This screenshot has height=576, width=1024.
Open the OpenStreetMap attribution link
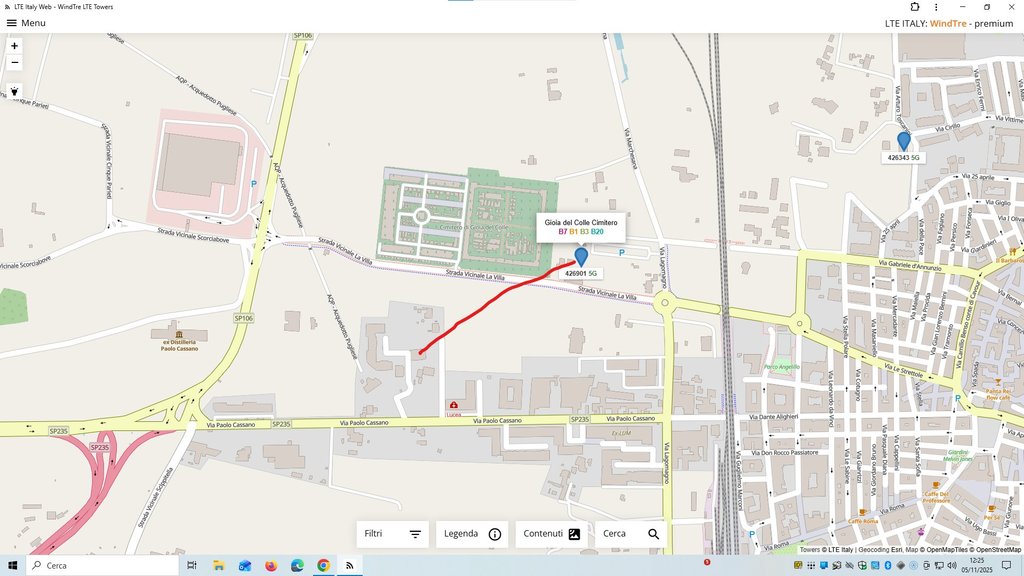[x=999, y=550]
